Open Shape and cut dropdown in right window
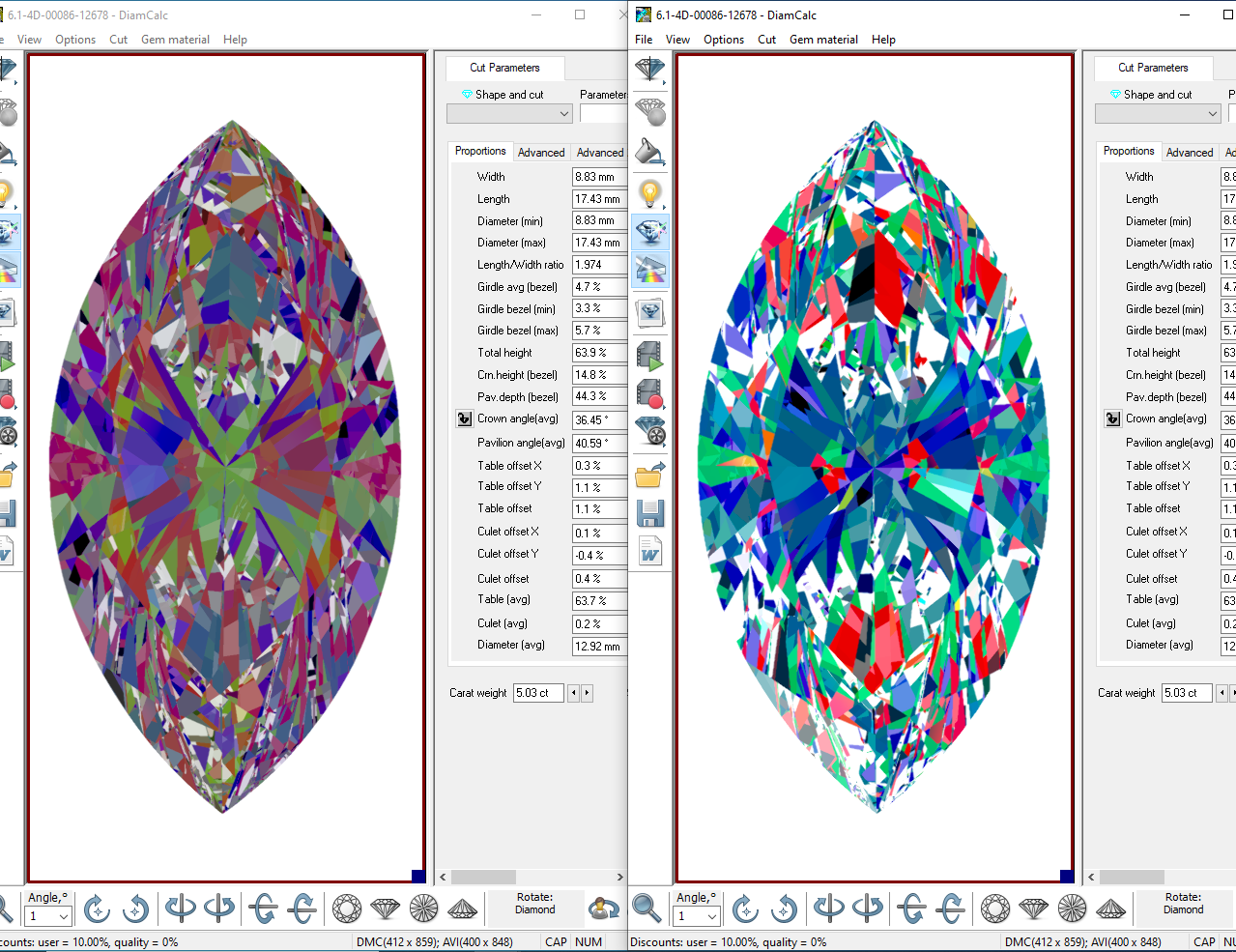 (x=1158, y=114)
